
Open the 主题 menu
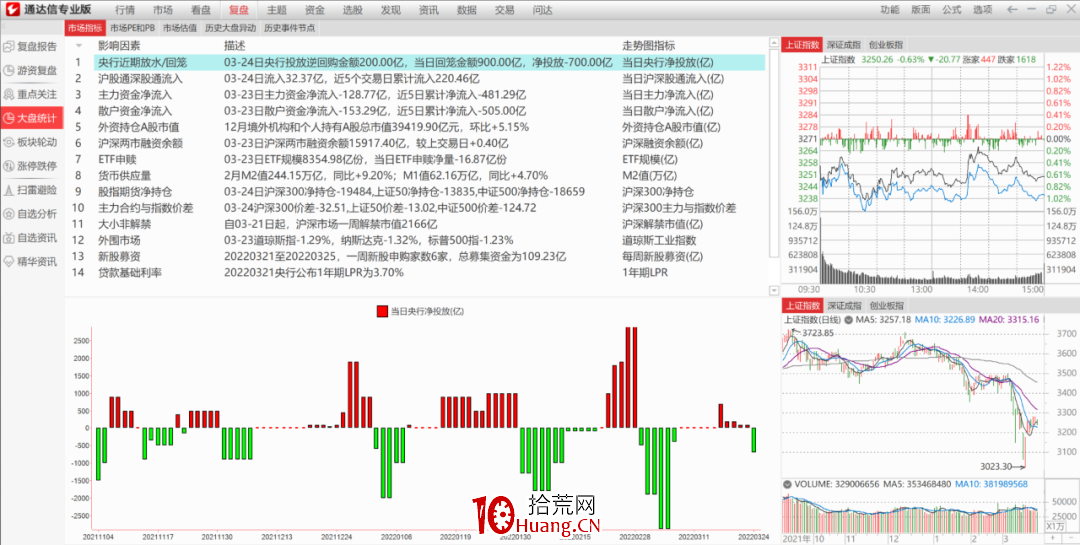pos(276,10)
